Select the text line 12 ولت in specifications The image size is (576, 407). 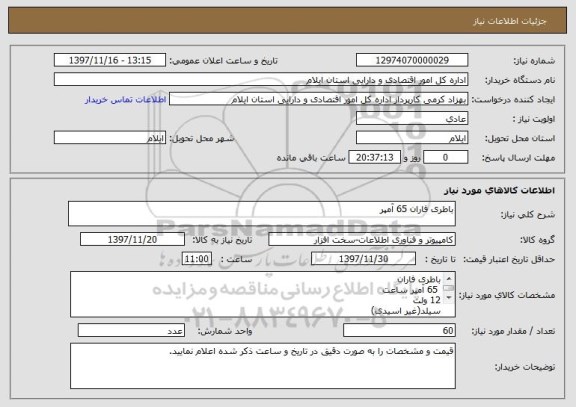426,300
